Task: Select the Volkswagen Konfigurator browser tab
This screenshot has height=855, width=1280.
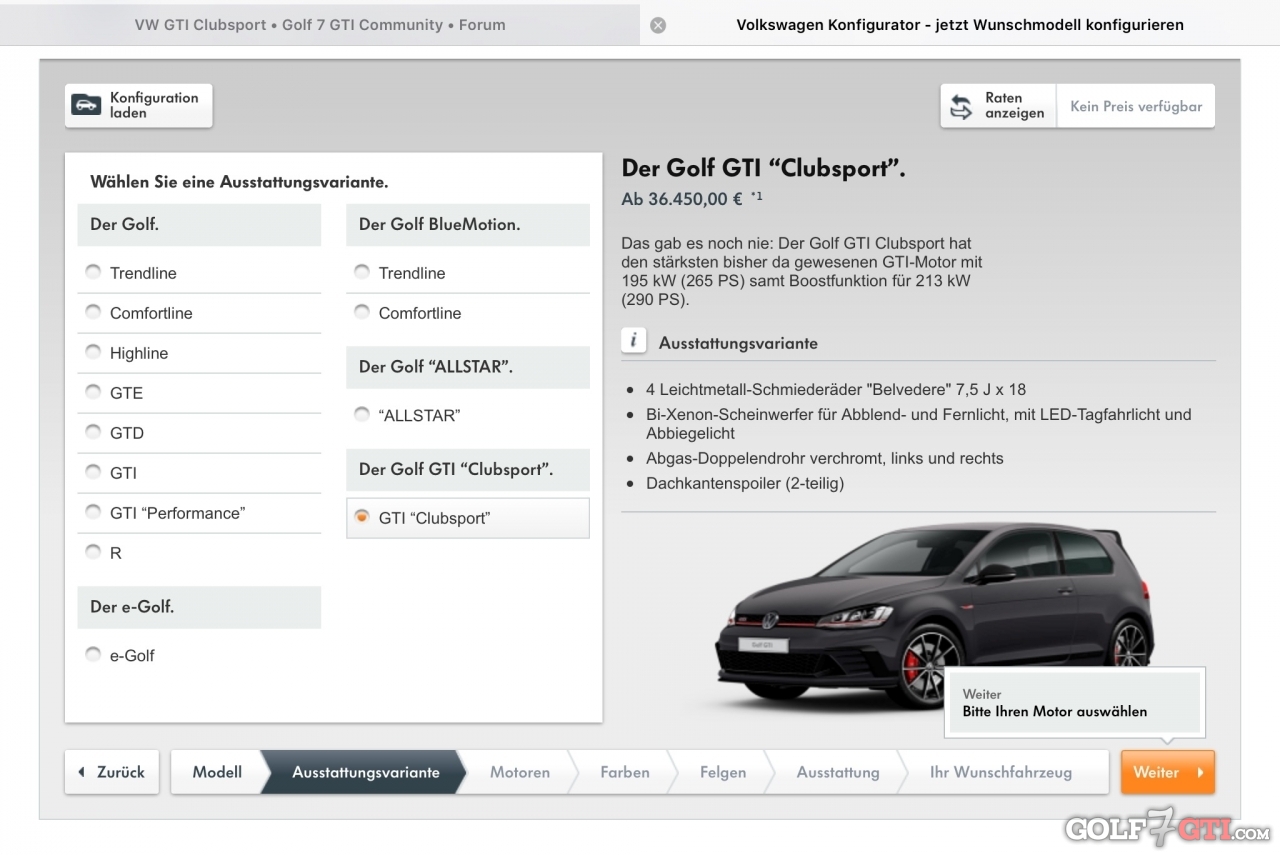Action: point(960,25)
